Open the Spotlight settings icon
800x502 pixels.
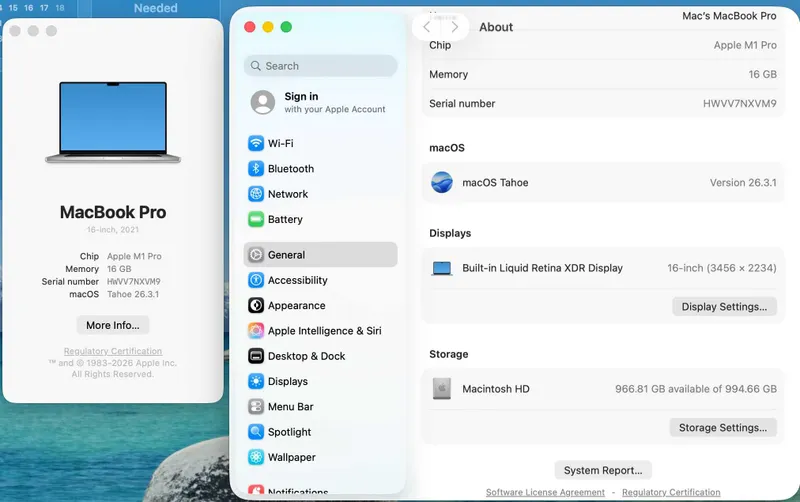(x=256, y=432)
